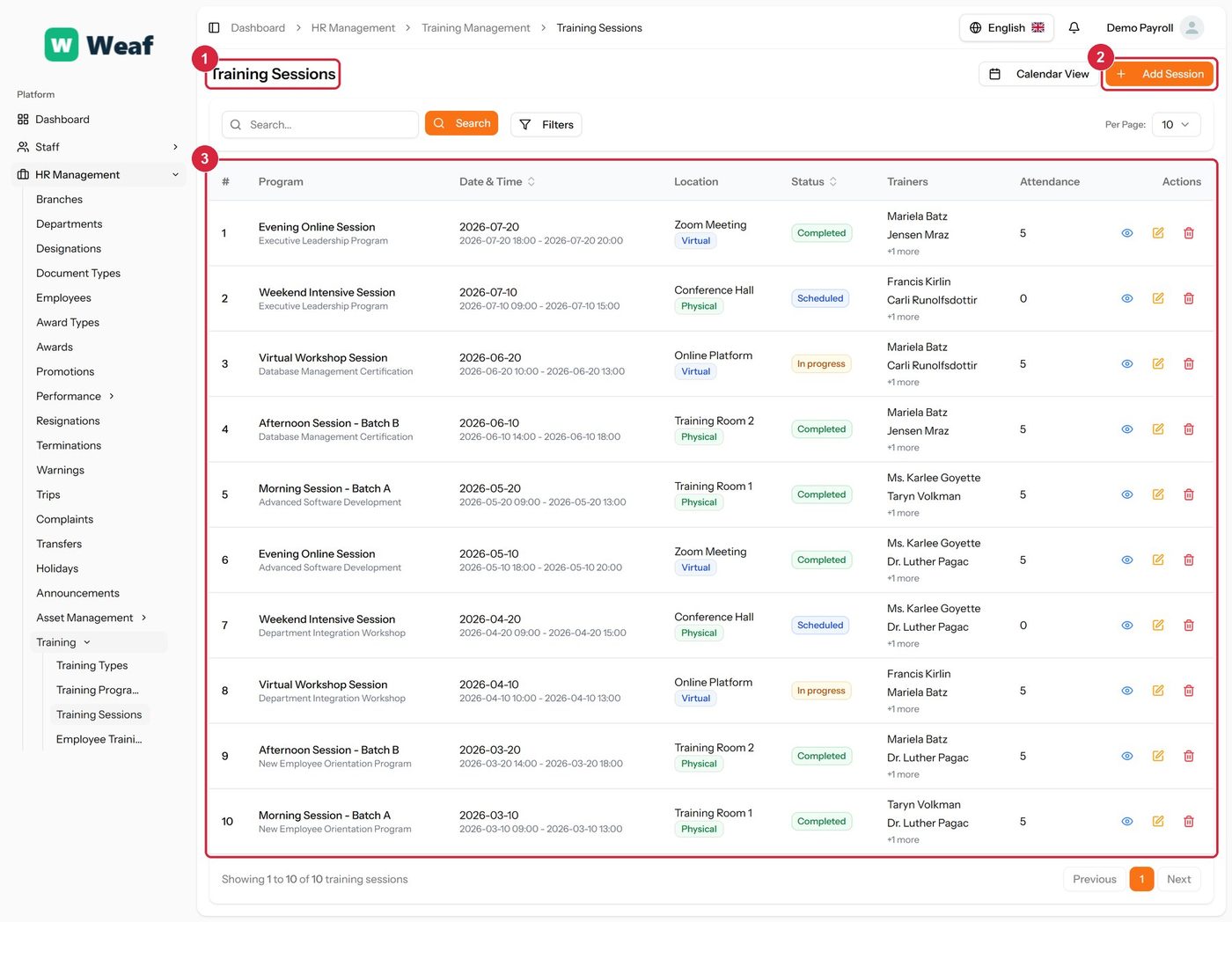View the Evening Online Session 2026-07-20 row
This screenshot has height=959, width=1232.
pyautogui.click(x=1126, y=233)
